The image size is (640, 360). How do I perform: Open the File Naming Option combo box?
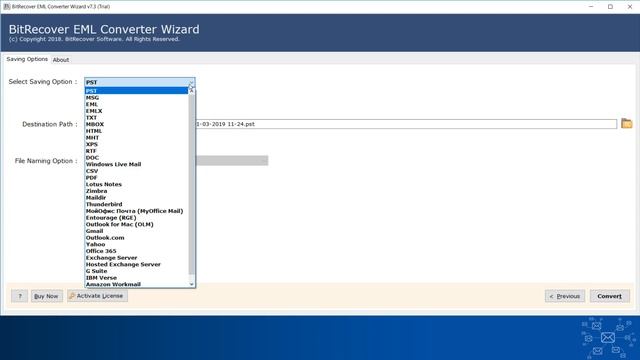coord(232,160)
